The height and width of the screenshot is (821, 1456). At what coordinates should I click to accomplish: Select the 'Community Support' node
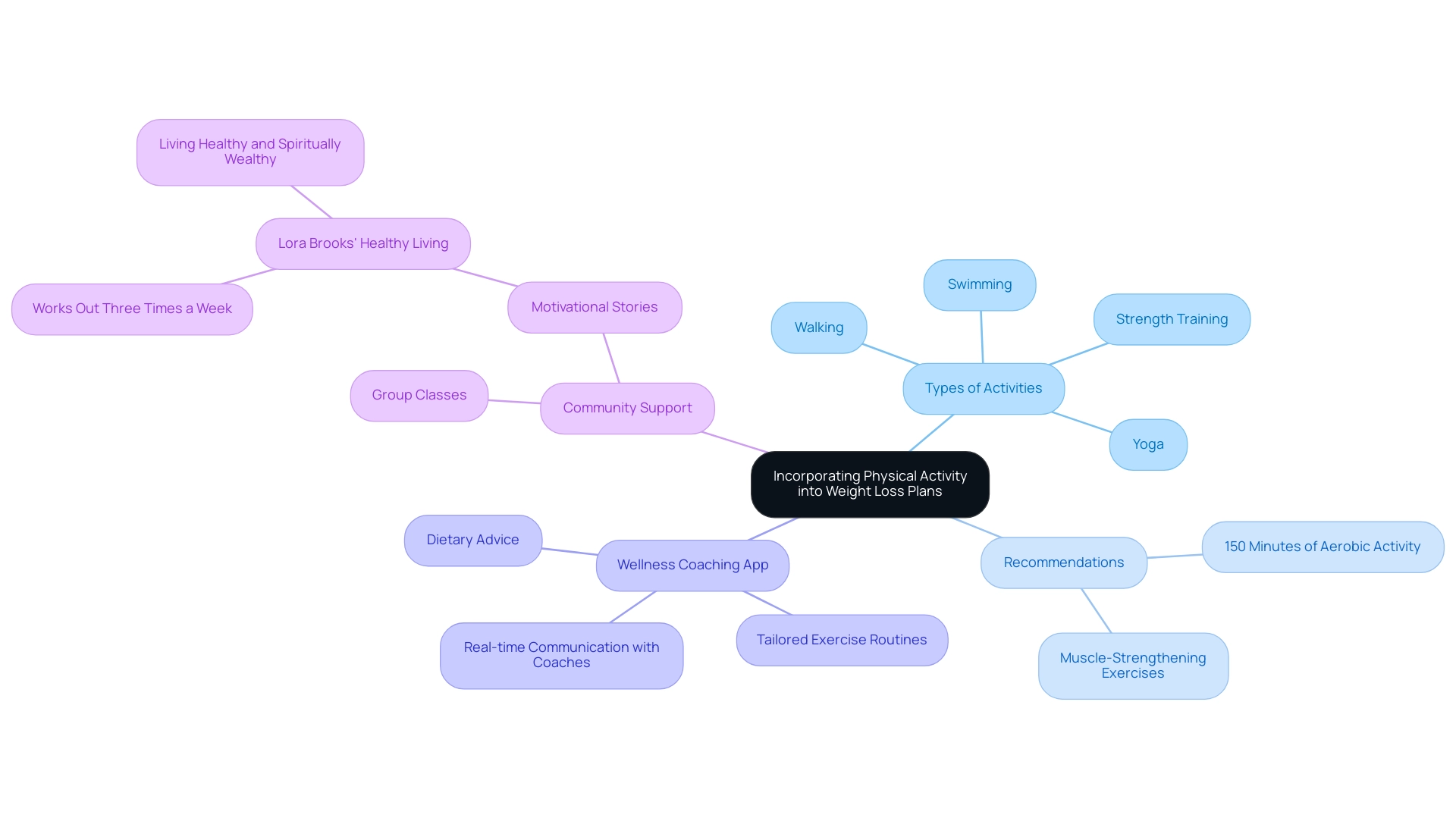627,407
